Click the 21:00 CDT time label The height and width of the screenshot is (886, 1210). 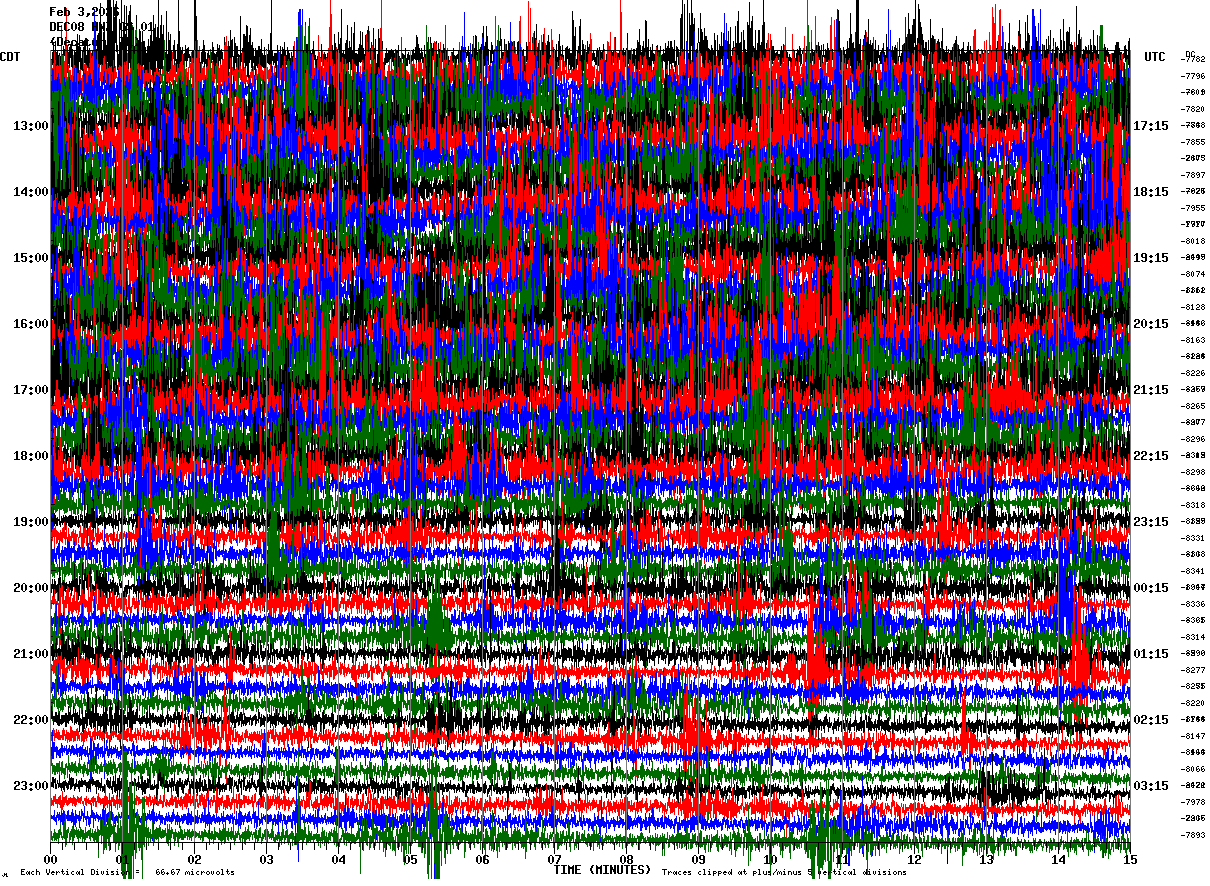click(30, 654)
